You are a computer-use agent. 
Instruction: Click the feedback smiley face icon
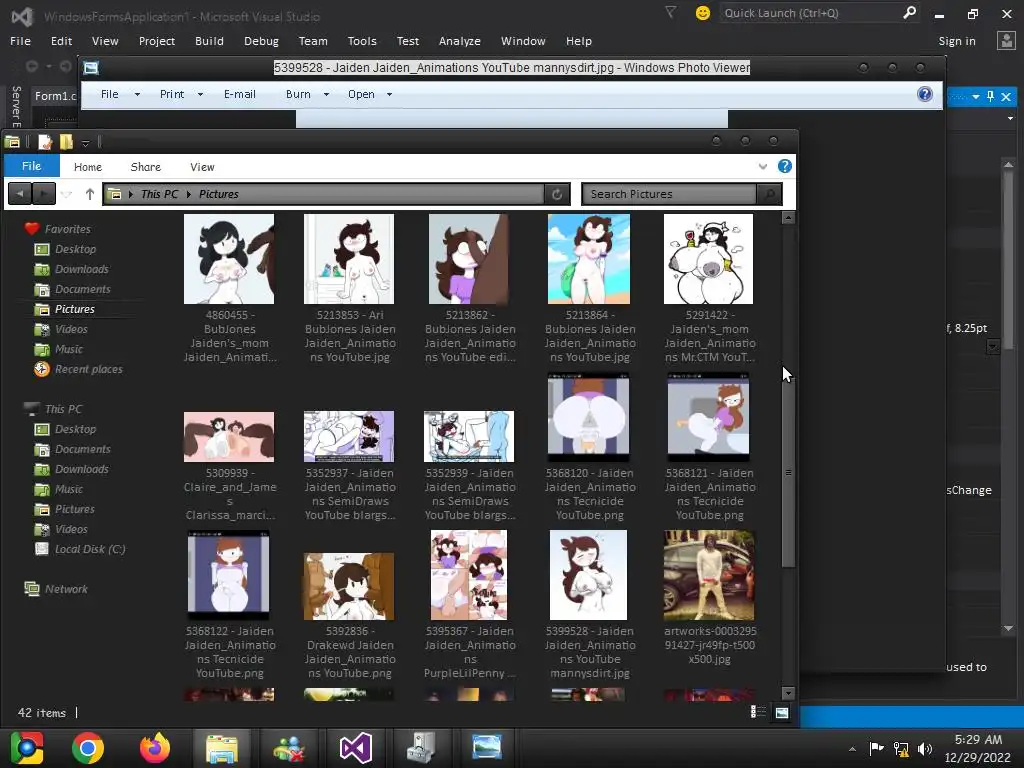703,13
